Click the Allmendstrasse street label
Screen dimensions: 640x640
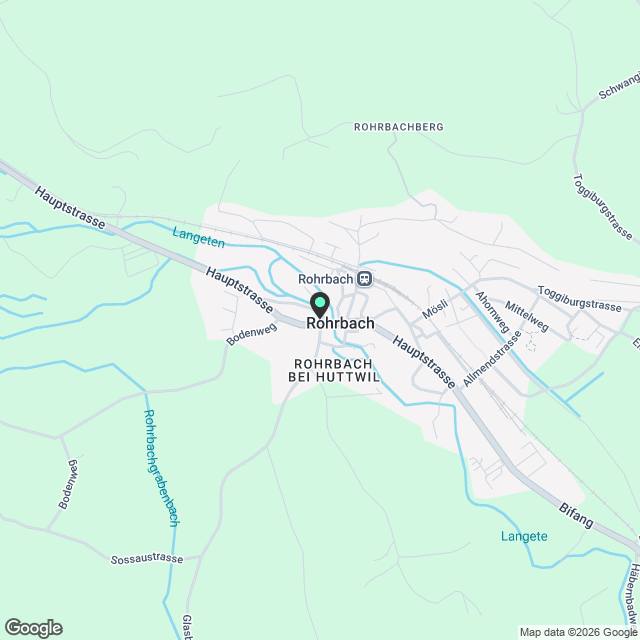(492, 359)
